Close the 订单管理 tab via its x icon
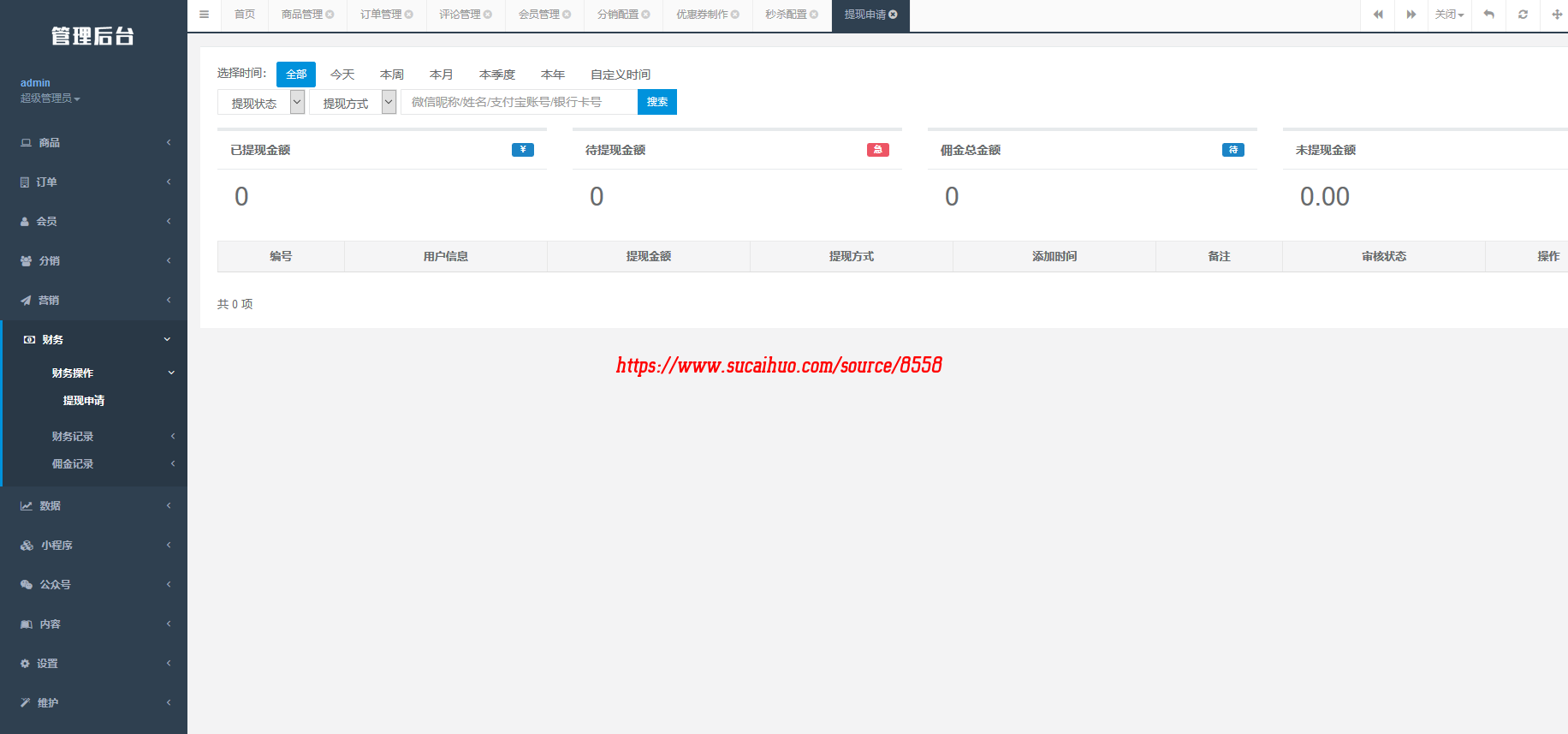The width and height of the screenshot is (1568, 734). [409, 15]
